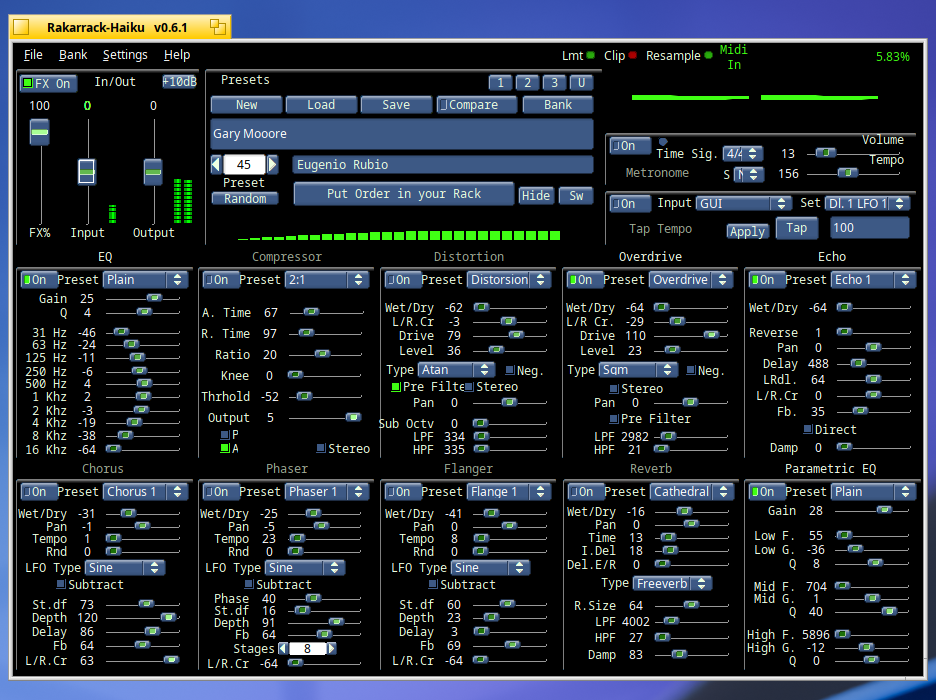The image size is (936, 700).
Task: Click next preset arrow beside 45
Action: click(x=272, y=164)
